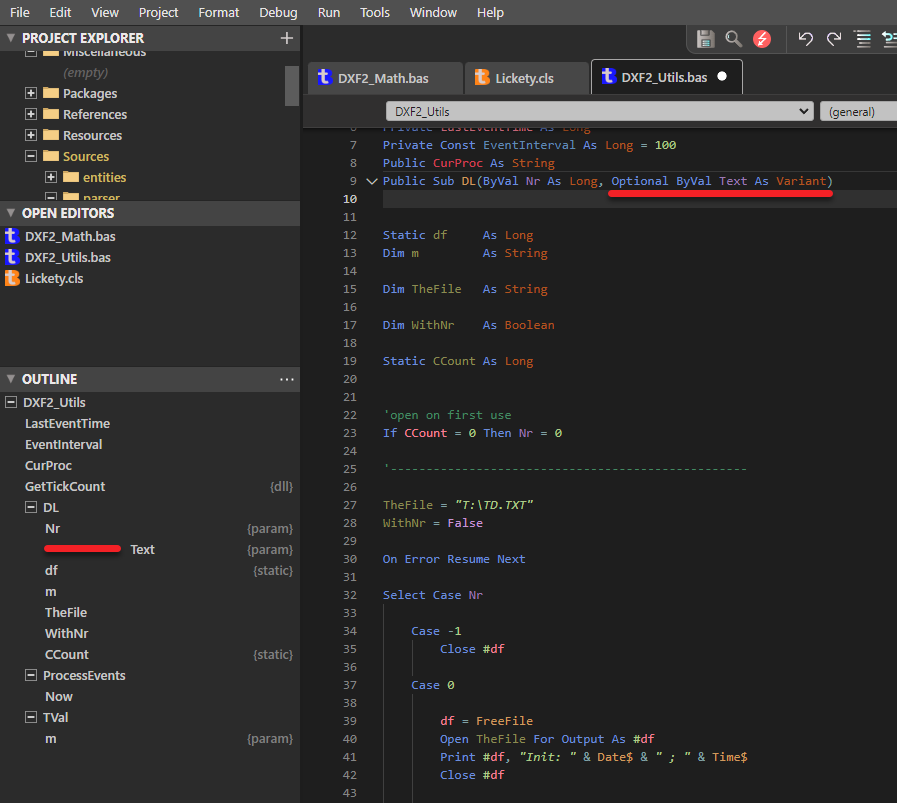
Task: Open the Debug menu
Action: 277,12
